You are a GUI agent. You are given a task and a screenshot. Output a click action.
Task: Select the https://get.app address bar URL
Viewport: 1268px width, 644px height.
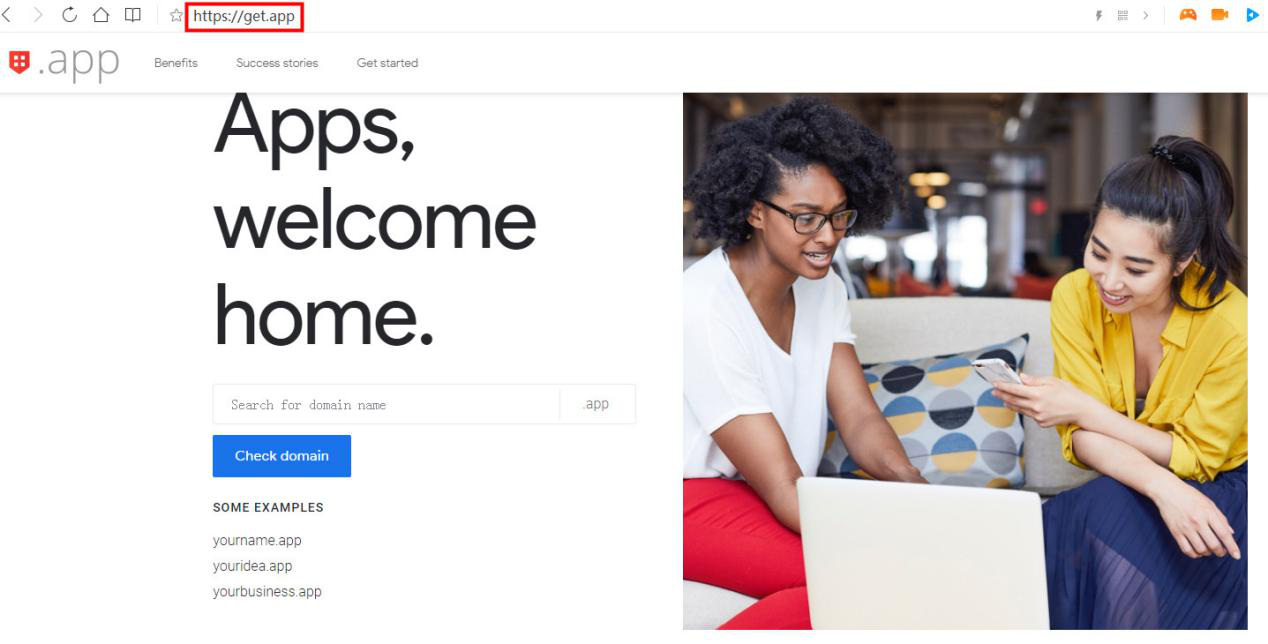pyautogui.click(x=244, y=16)
